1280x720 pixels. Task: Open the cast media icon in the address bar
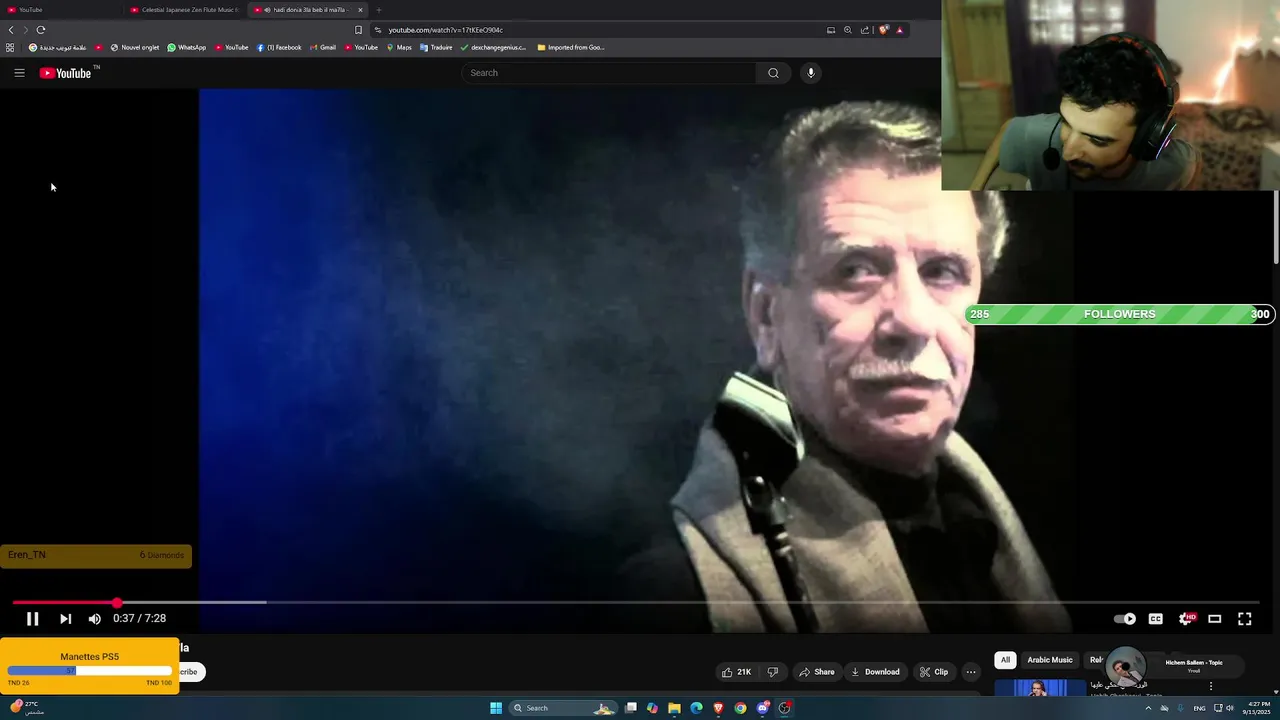830,30
